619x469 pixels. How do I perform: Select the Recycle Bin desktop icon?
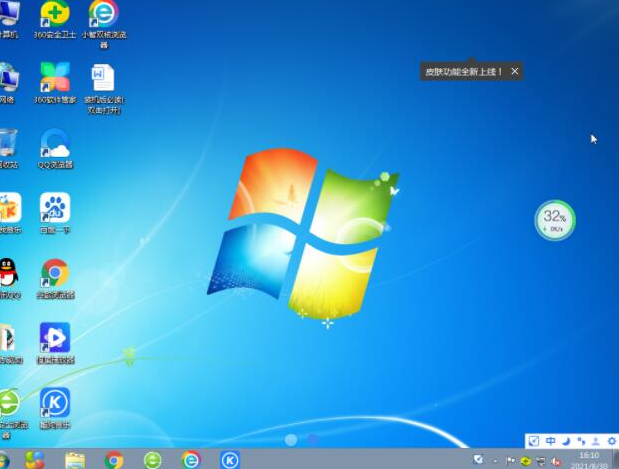8,143
